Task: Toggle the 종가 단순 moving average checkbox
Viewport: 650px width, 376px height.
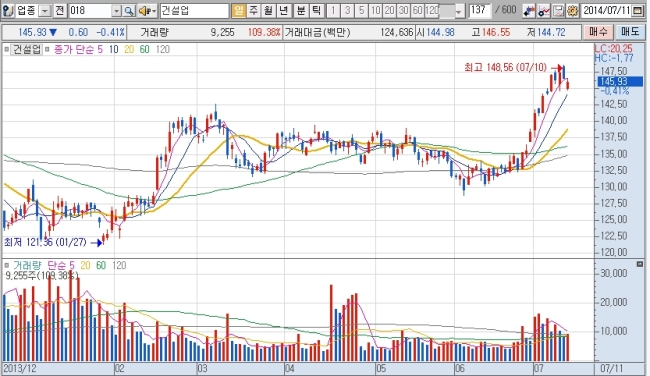Action: (47, 49)
